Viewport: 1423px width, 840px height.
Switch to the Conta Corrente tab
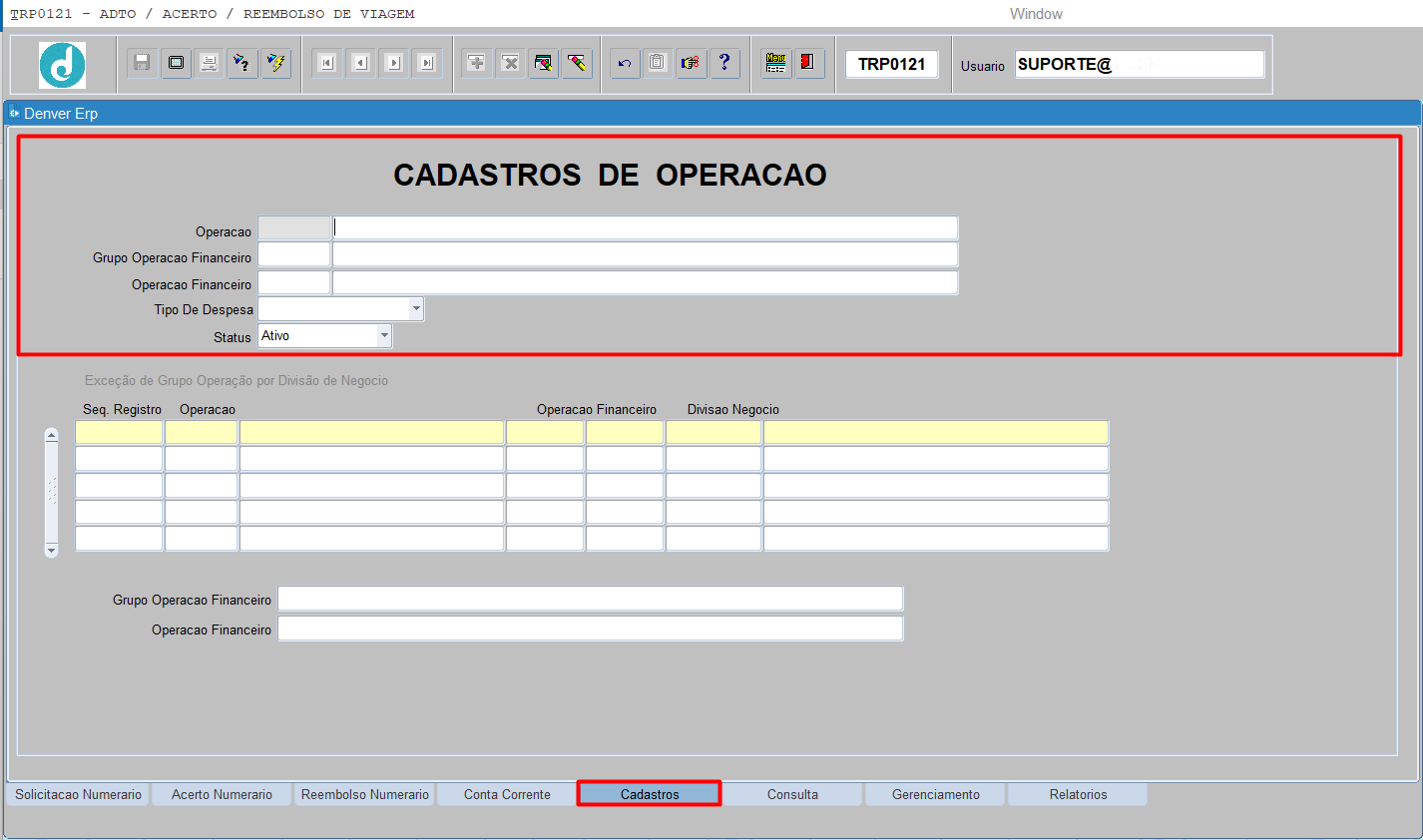point(507,794)
